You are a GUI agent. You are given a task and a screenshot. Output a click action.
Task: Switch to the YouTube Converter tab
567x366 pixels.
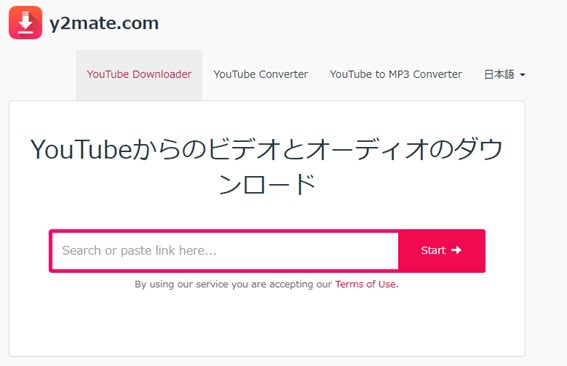coord(261,75)
